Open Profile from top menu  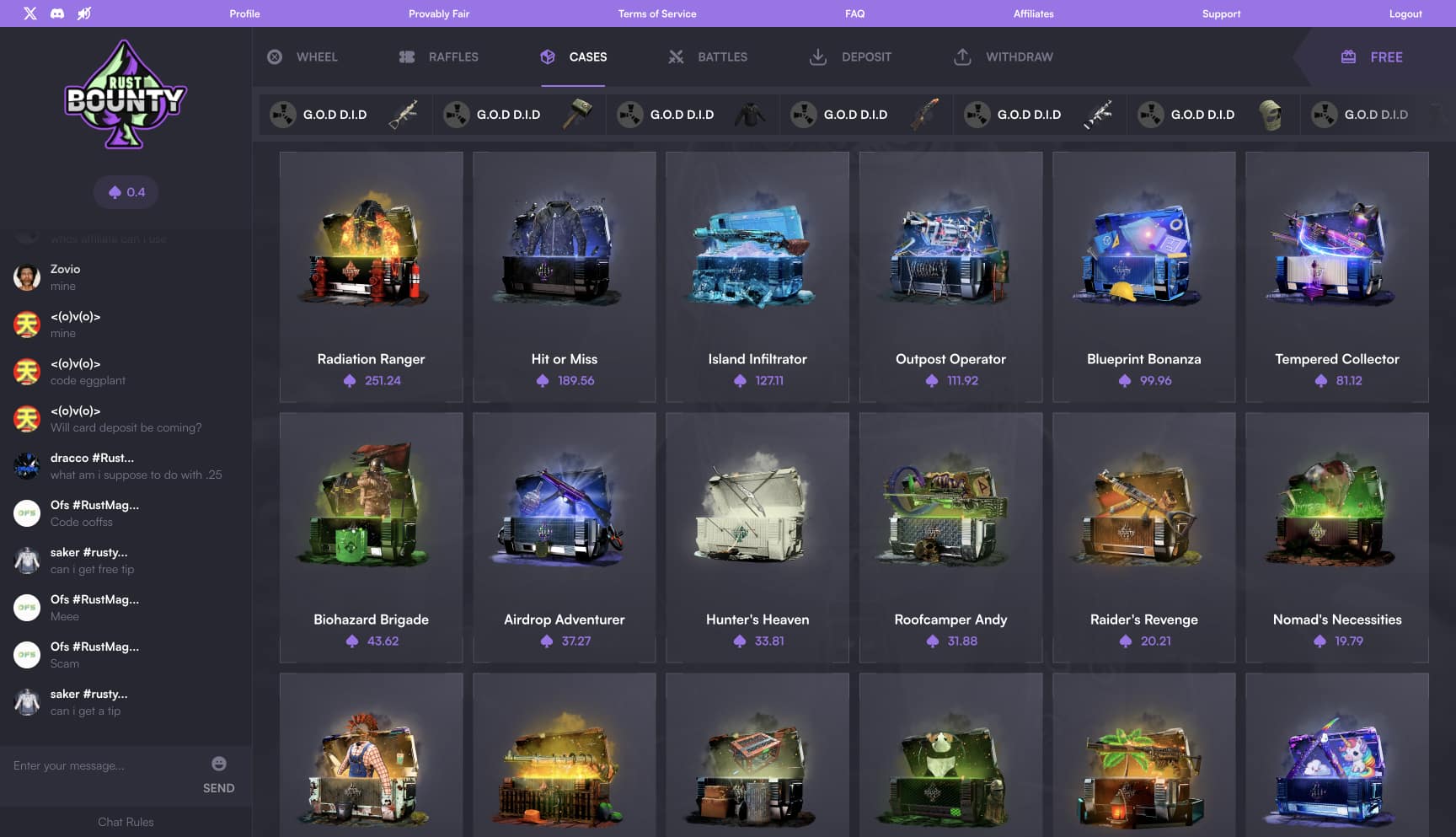tap(244, 13)
